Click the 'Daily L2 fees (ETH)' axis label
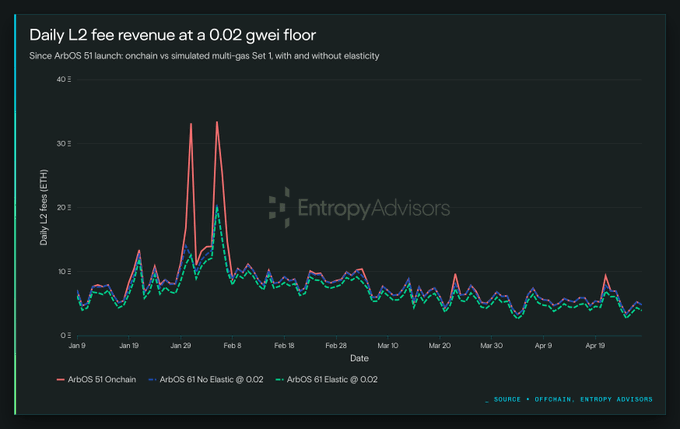680x429 pixels. 44,207
